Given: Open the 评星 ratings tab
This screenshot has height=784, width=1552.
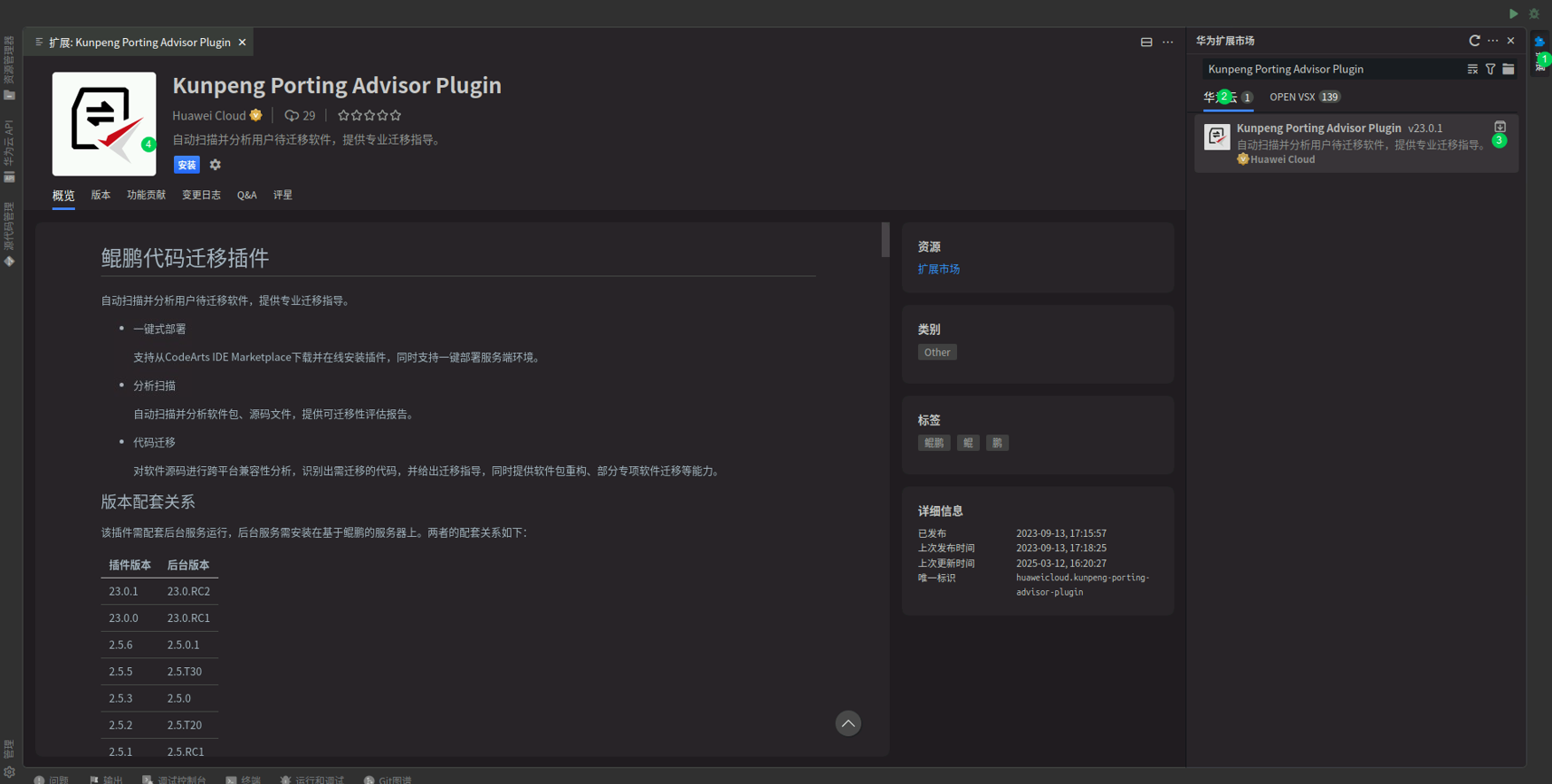Looking at the screenshot, I should coord(283,196).
